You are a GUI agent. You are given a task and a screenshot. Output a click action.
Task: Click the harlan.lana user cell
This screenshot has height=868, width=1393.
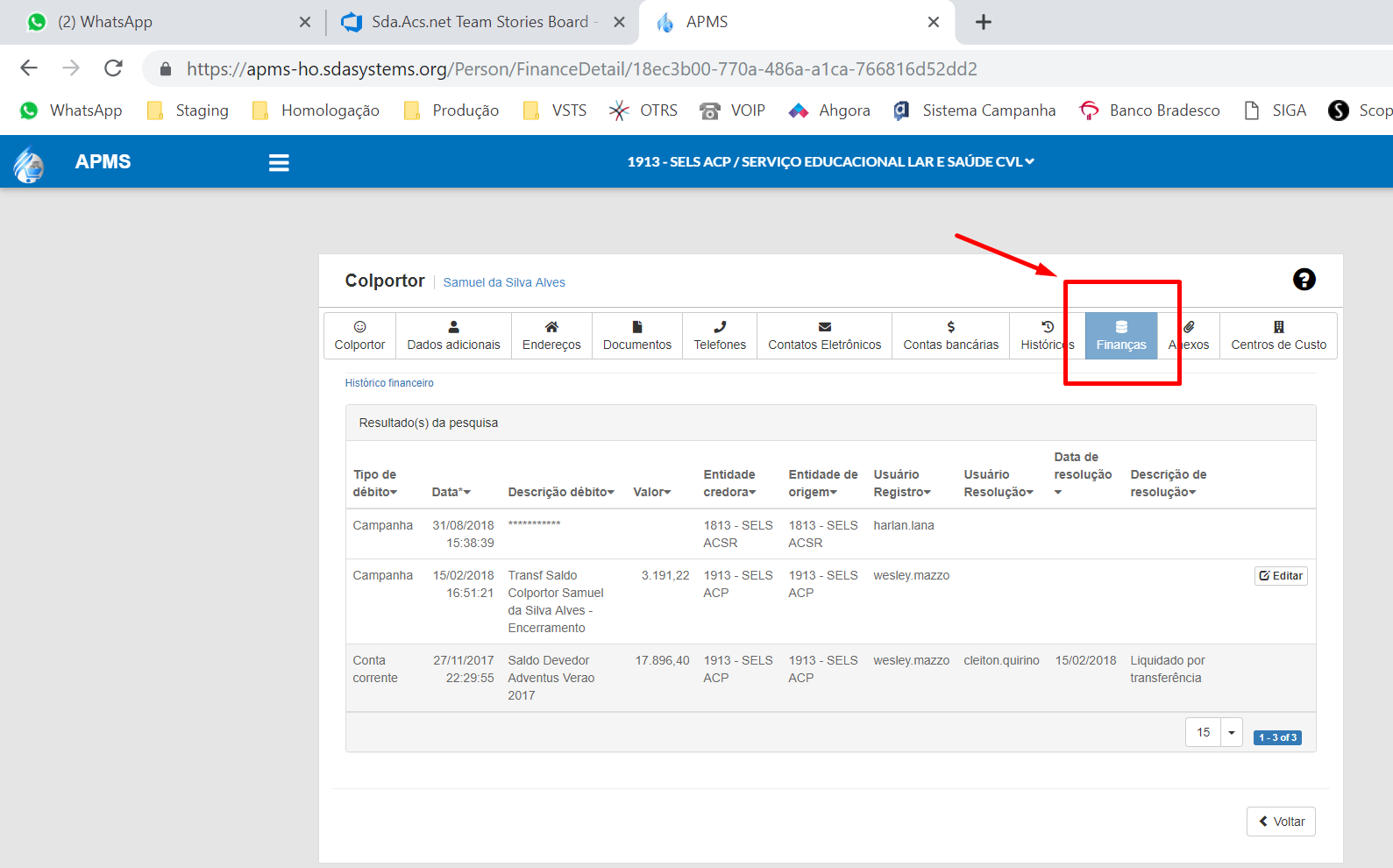904,525
